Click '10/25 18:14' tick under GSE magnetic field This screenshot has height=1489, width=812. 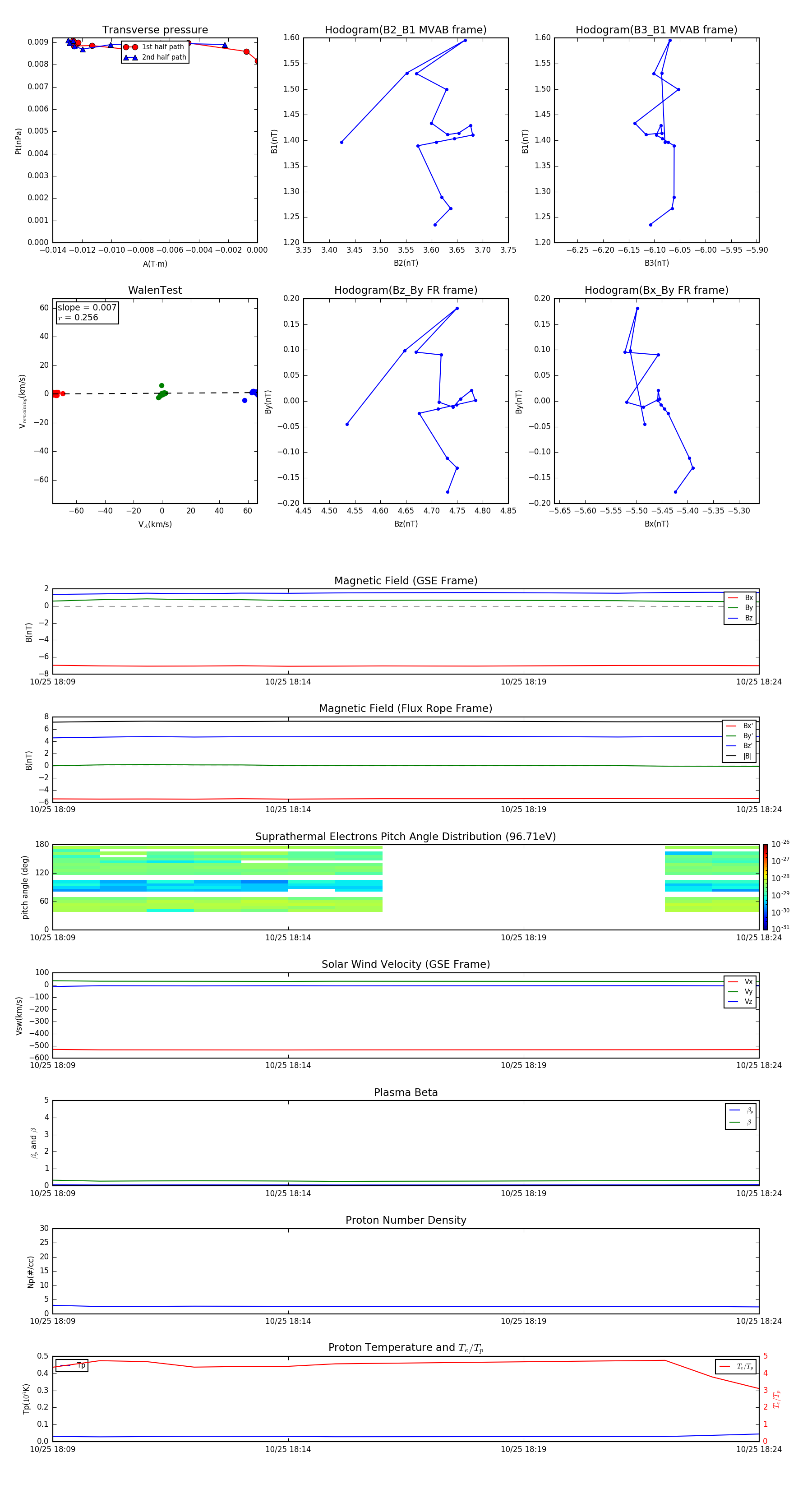288,682
